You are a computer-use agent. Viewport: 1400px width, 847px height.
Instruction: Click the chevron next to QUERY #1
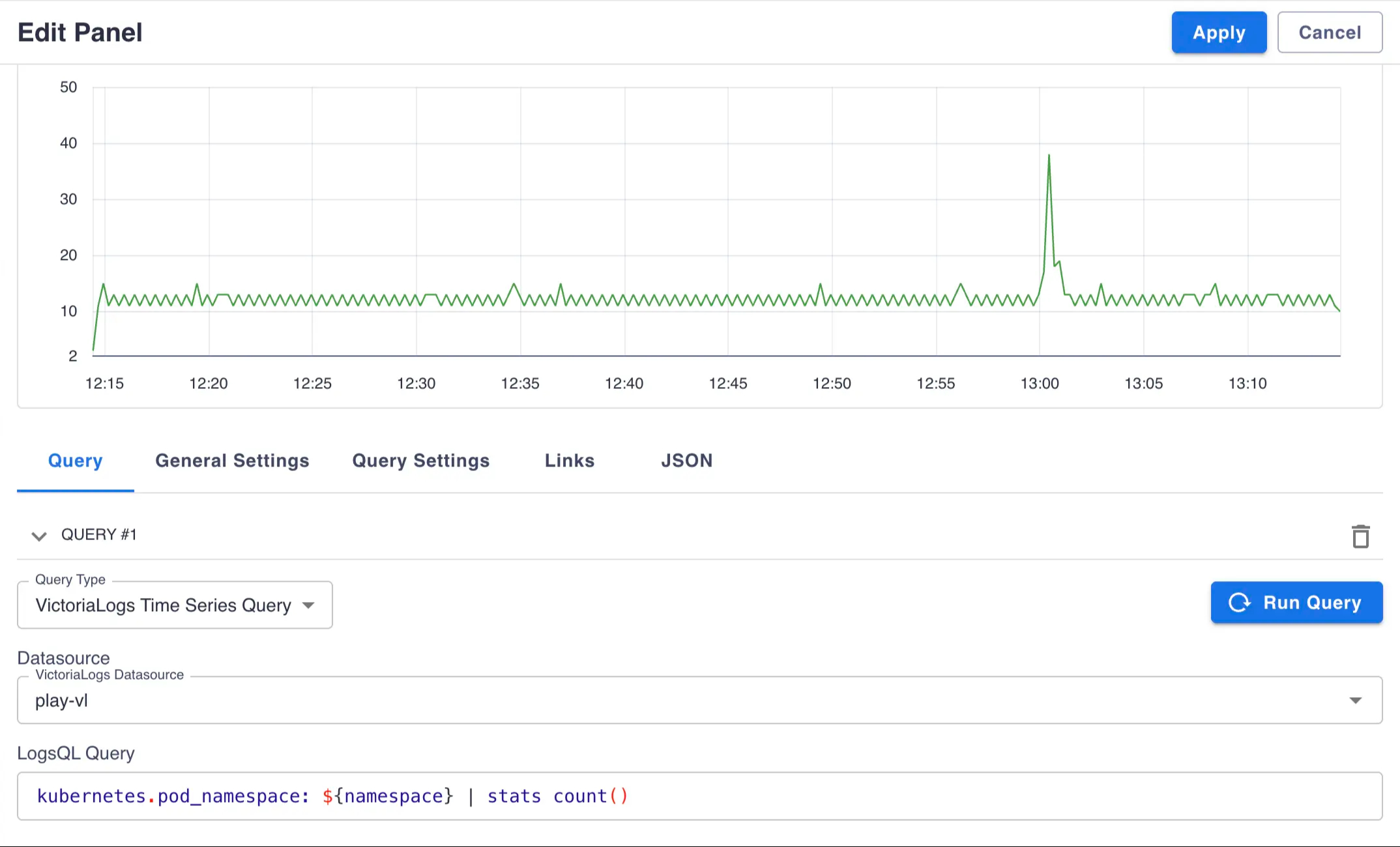39,536
